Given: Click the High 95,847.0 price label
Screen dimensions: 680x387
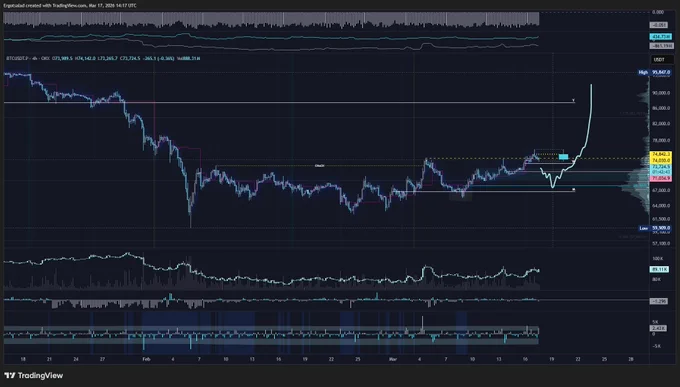Looking at the screenshot, I should click(654, 72).
